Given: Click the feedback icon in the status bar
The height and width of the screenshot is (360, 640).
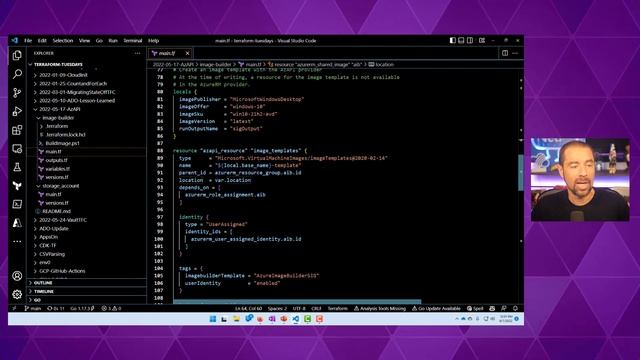Looking at the screenshot, I should point(504,309).
